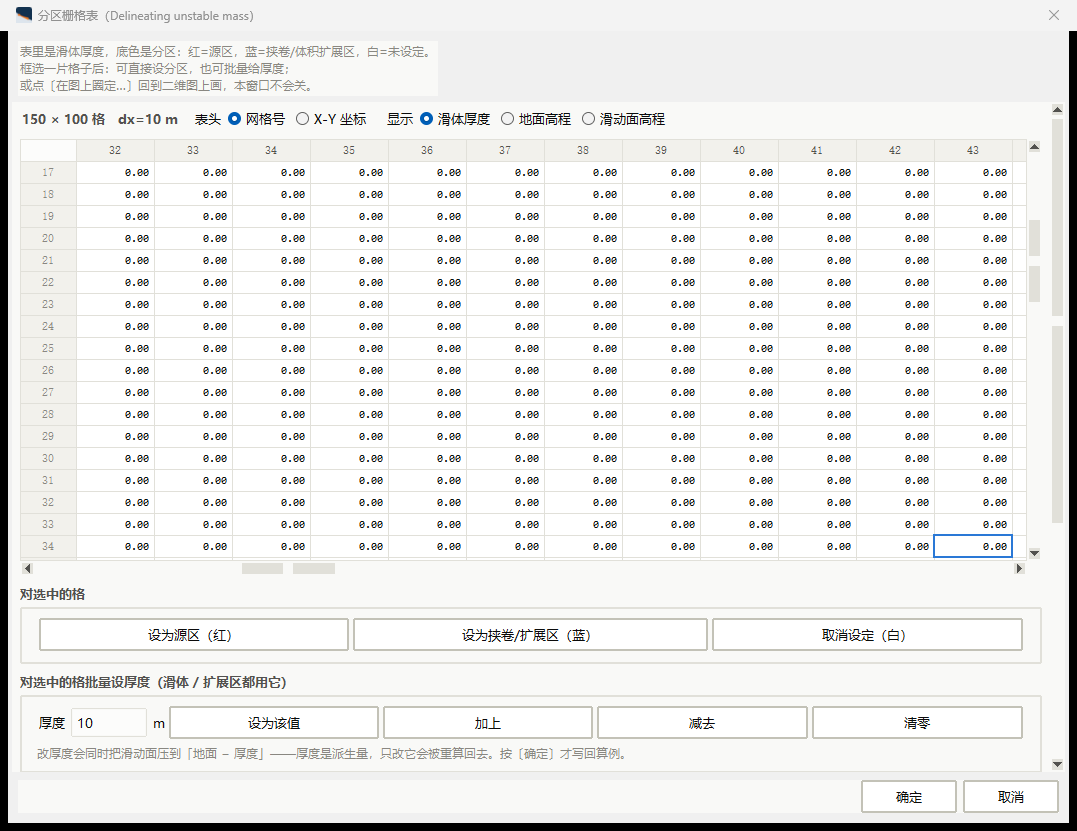Image resolution: width=1077 pixels, height=831 pixels.
Task: Select column header 34
Action: [271, 150]
